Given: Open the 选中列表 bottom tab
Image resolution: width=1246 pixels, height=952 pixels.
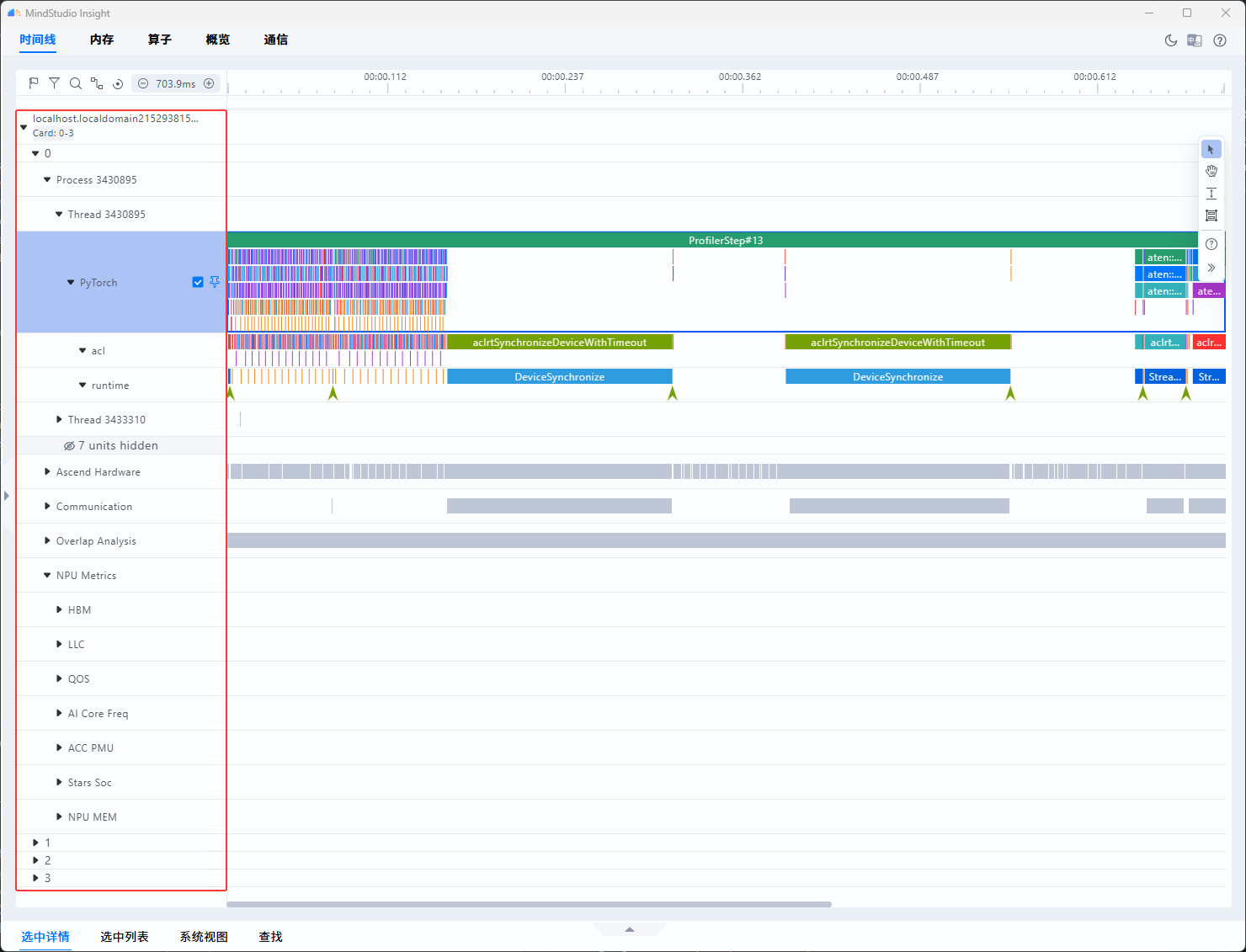Looking at the screenshot, I should coord(125,937).
